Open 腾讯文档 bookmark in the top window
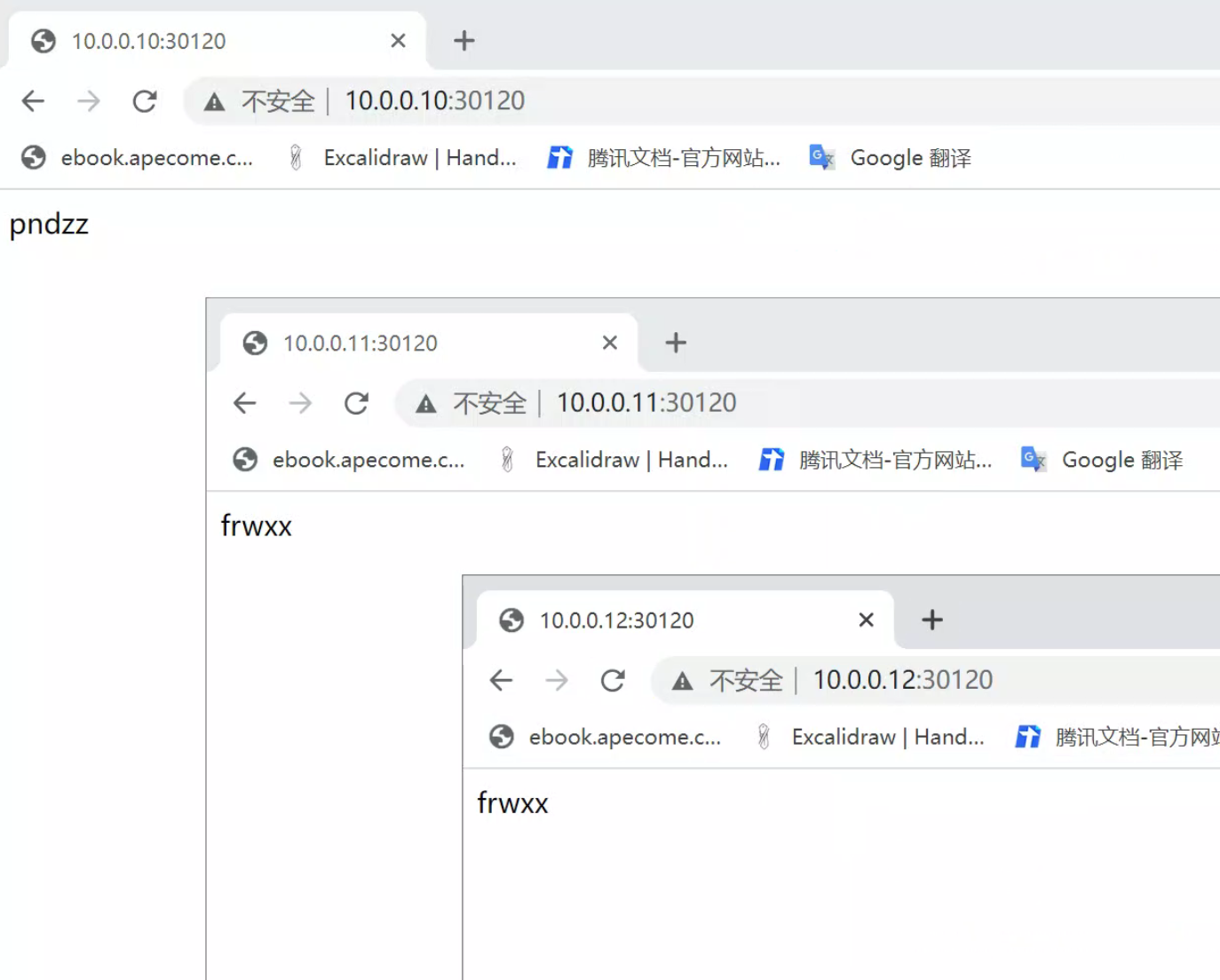 (664, 158)
